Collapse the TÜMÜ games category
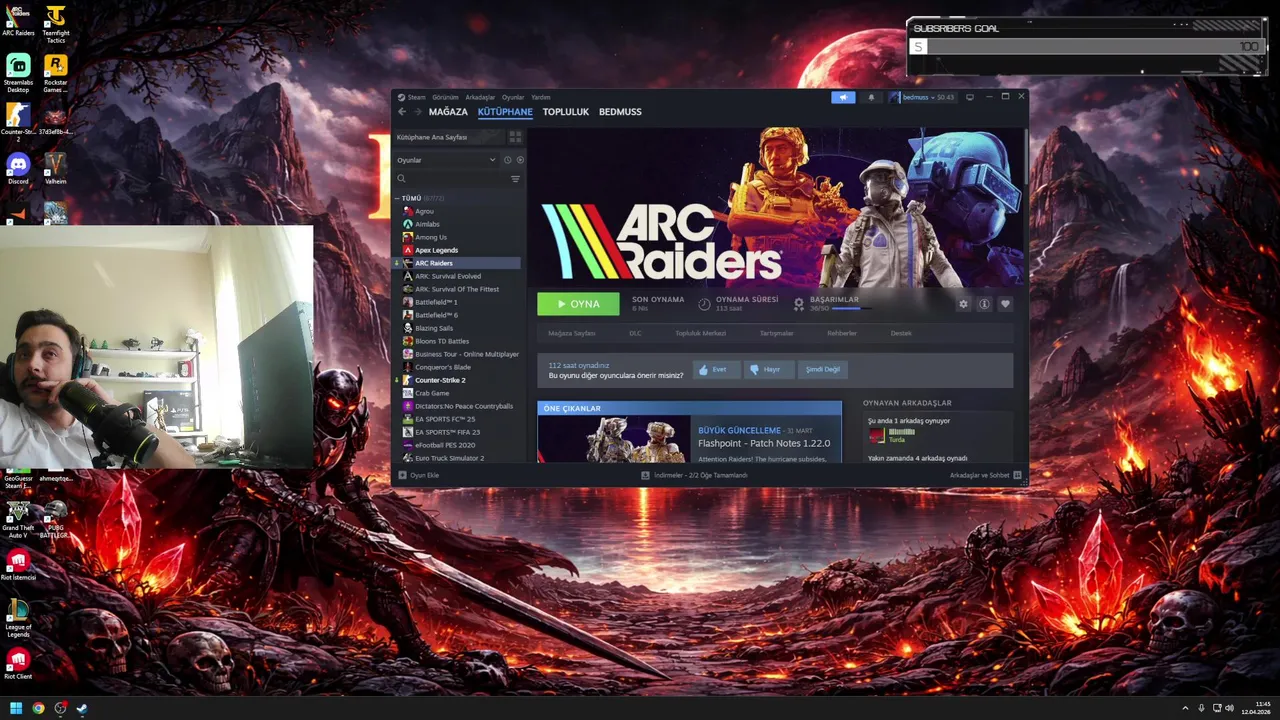Image resolution: width=1280 pixels, height=720 pixels. point(397,198)
